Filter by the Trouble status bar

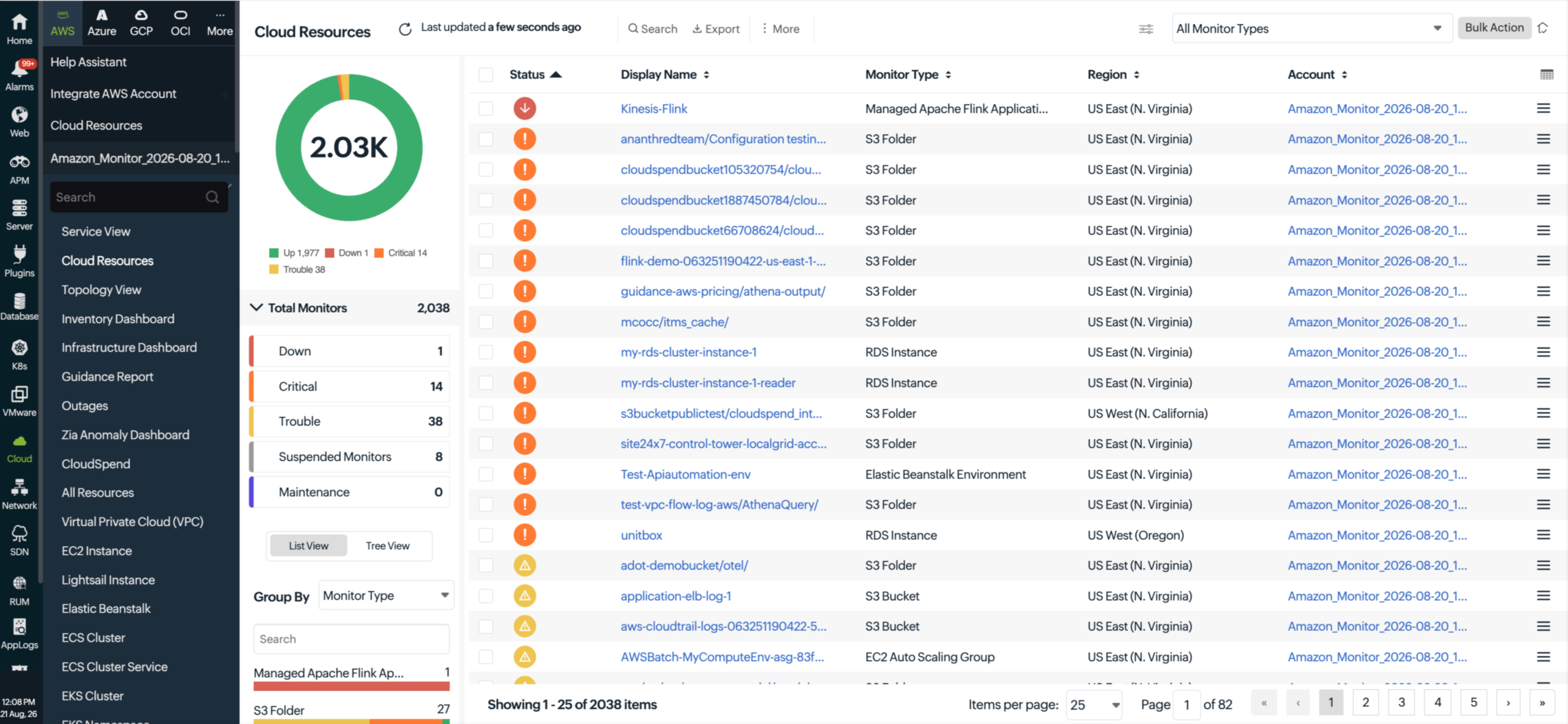pos(350,421)
